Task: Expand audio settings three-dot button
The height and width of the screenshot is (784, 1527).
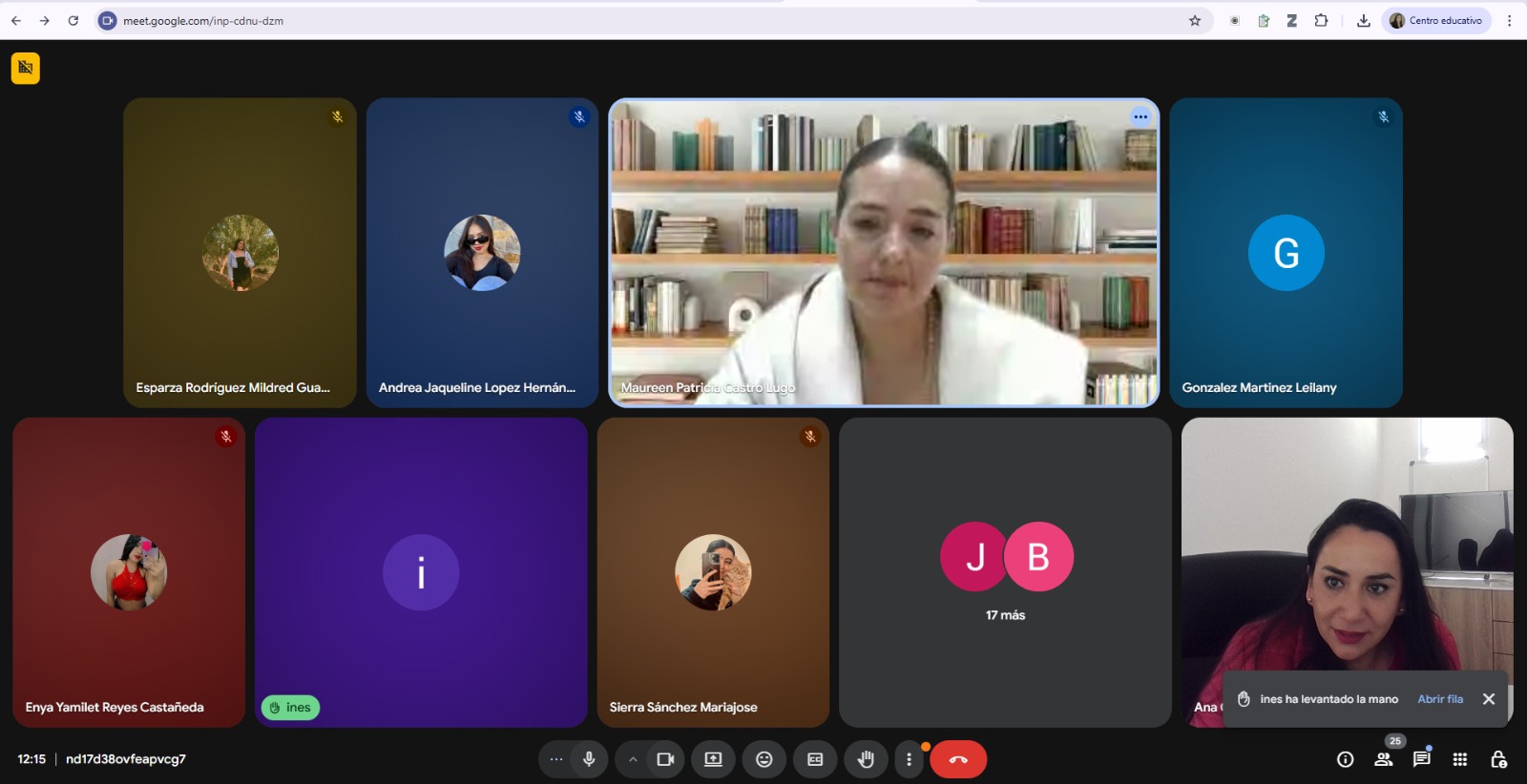Action: (x=556, y=759)
